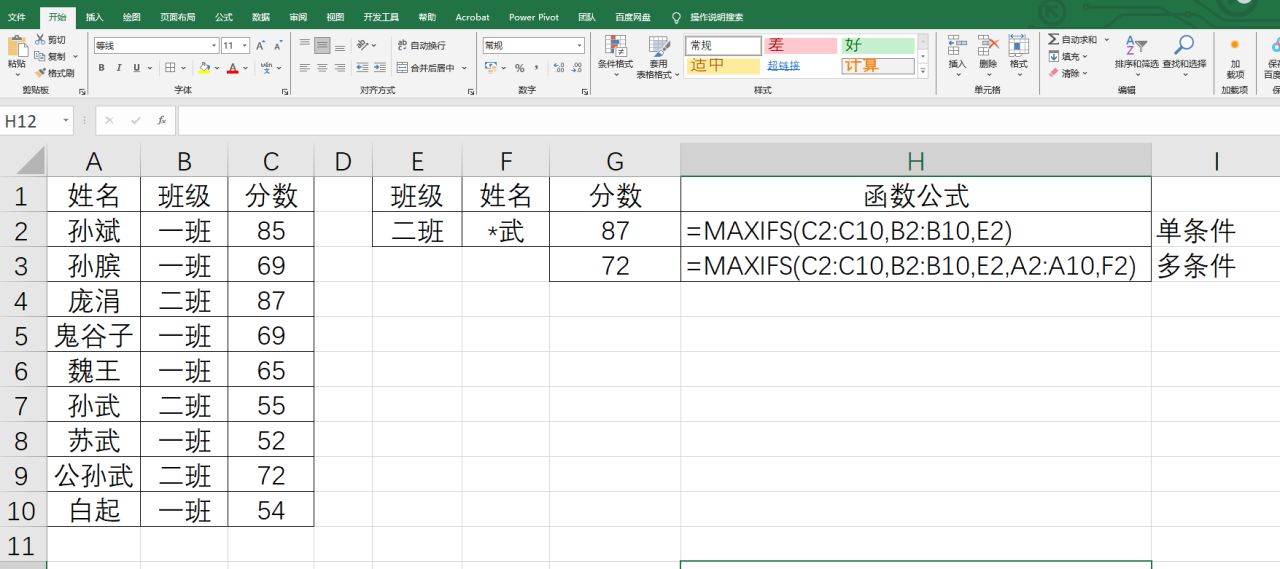Screen dimensions: 1280x569
Task: Switch to the Power Pivot tab
Action: coord(534,17)
